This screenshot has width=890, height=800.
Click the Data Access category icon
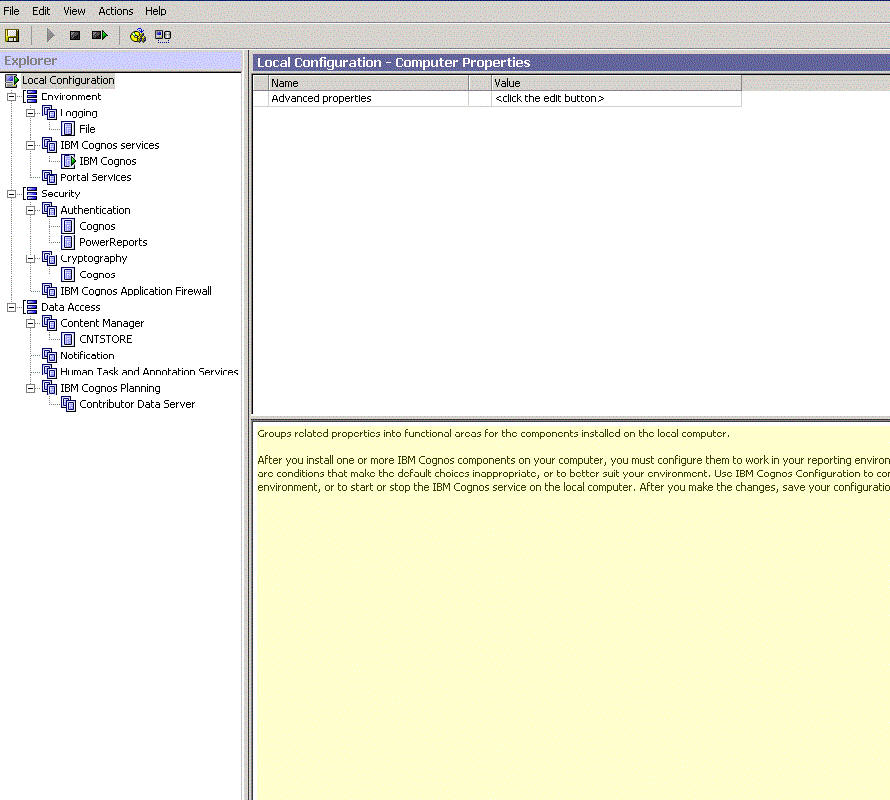coord(31,307)
